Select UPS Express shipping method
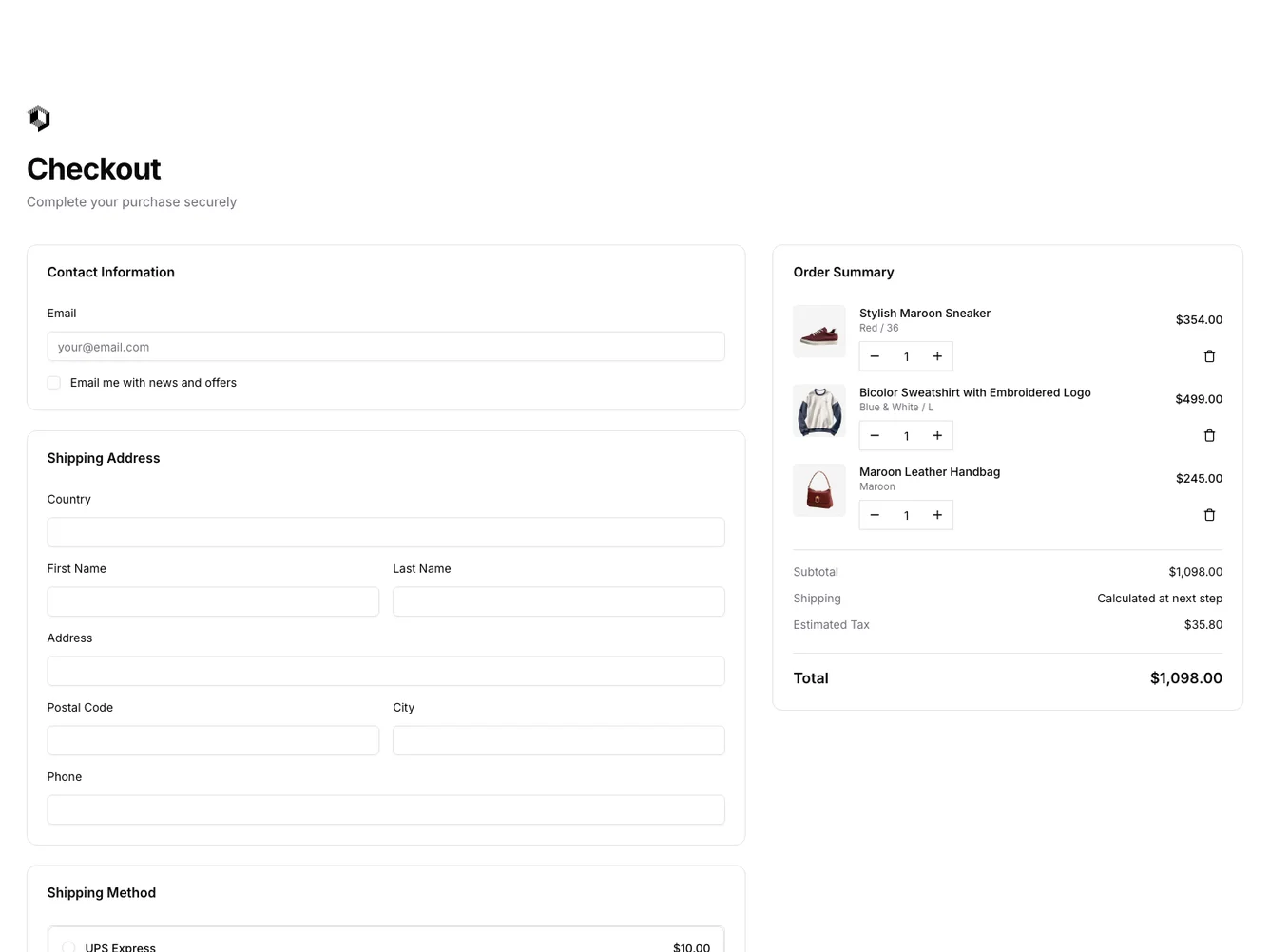 [68, 946]
